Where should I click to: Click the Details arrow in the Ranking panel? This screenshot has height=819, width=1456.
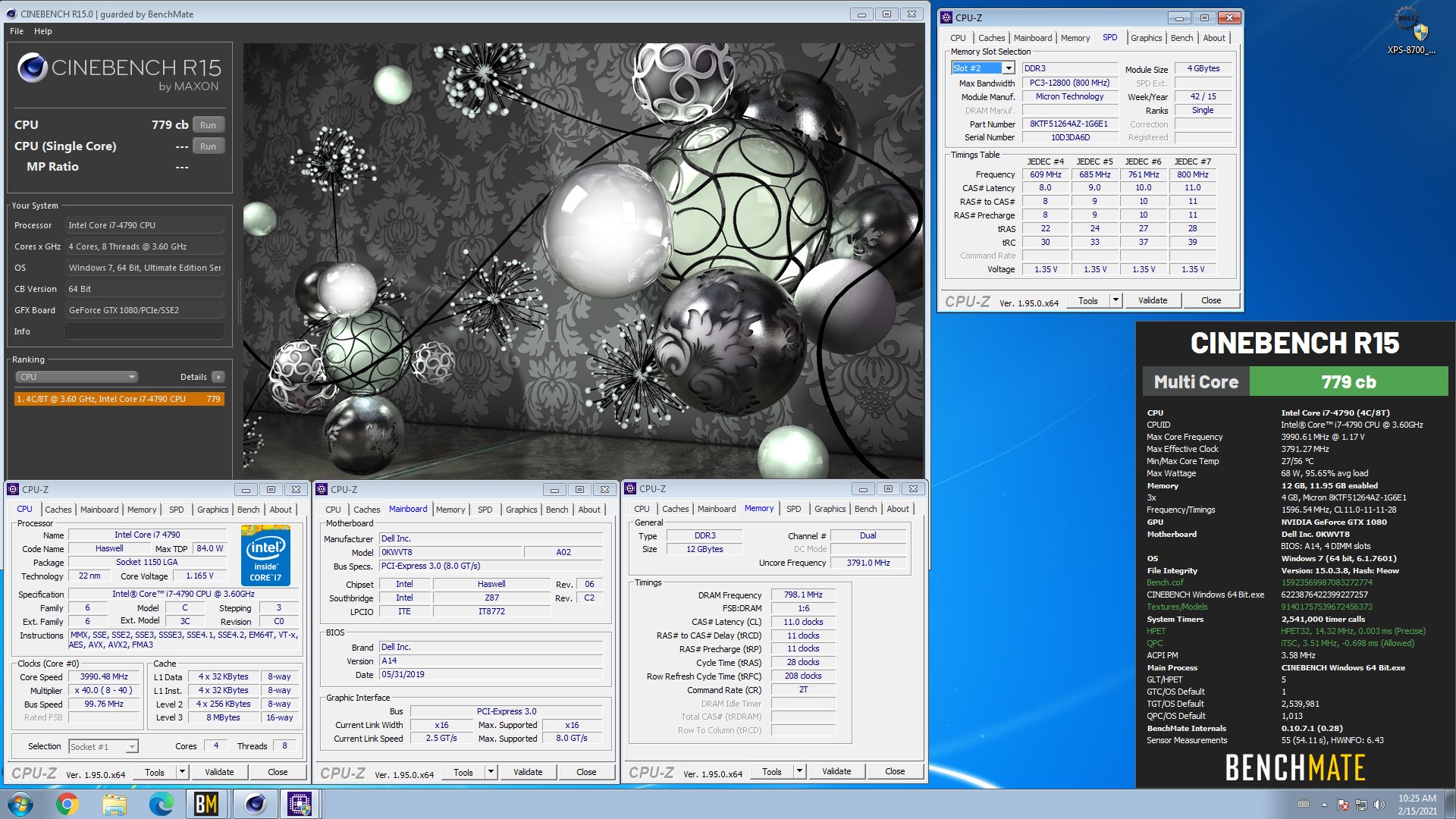click(x=218, y=377)
